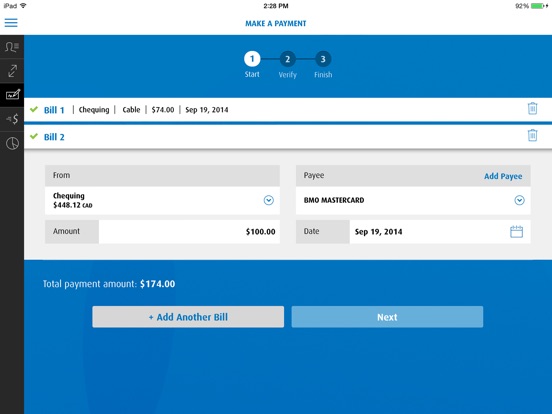Image resolution: width=552 pixels, height=414 pixels.
Task: Delete Bill 2 with trash icon
Action: coord(532,135)
